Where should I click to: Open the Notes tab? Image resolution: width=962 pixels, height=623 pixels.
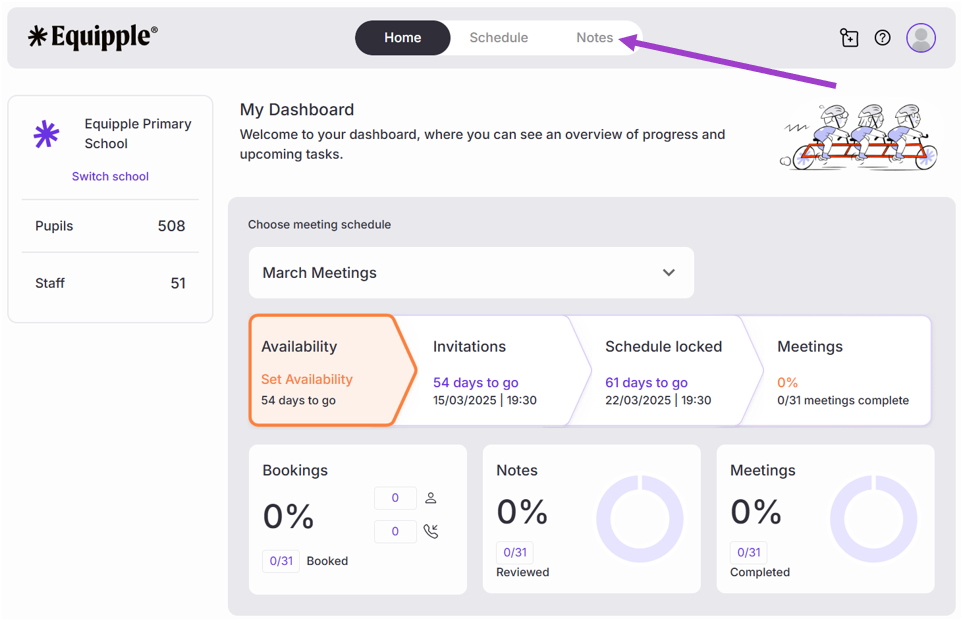594,38
